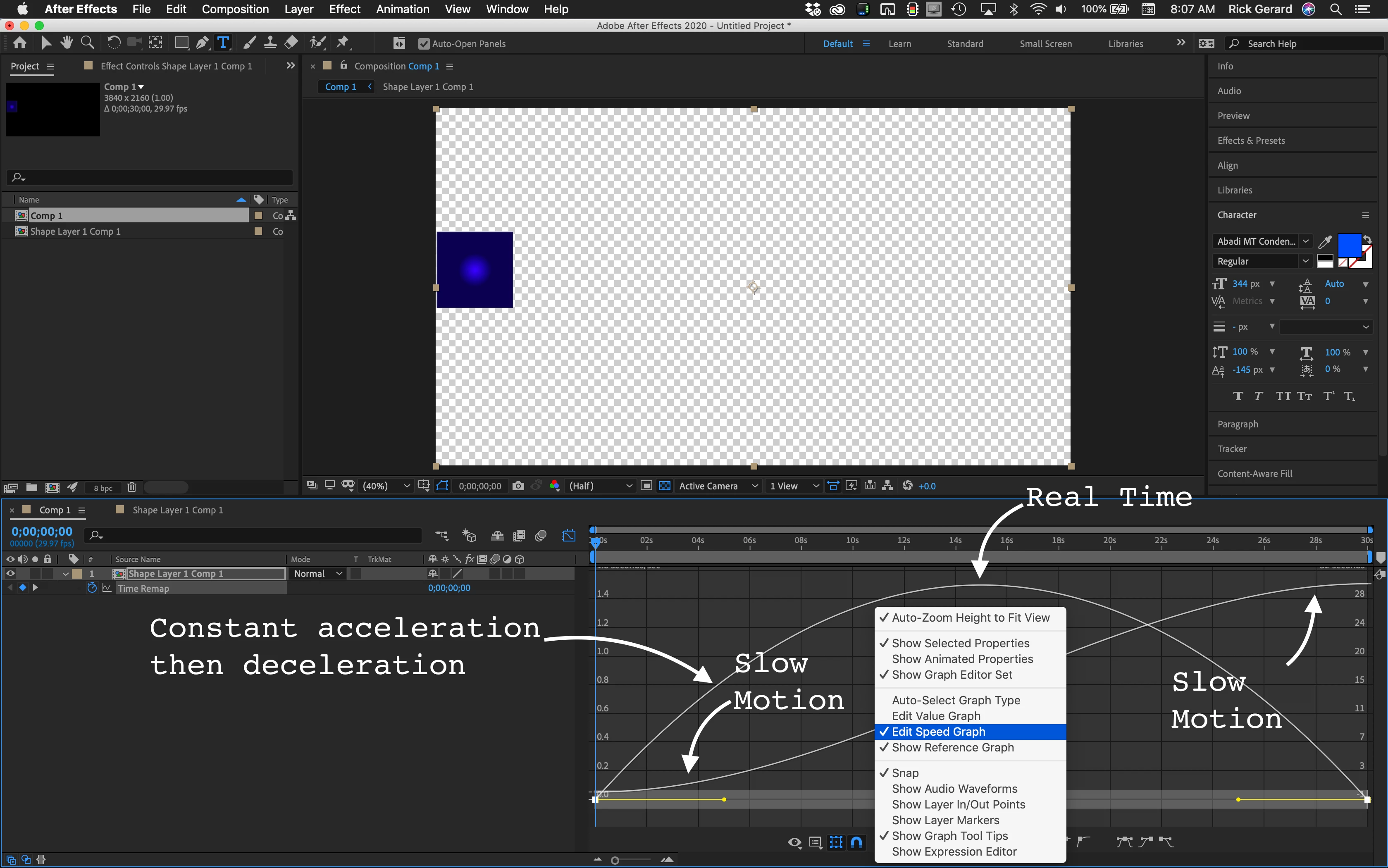Select the Zoom magnifier tool

pos(87,43)
